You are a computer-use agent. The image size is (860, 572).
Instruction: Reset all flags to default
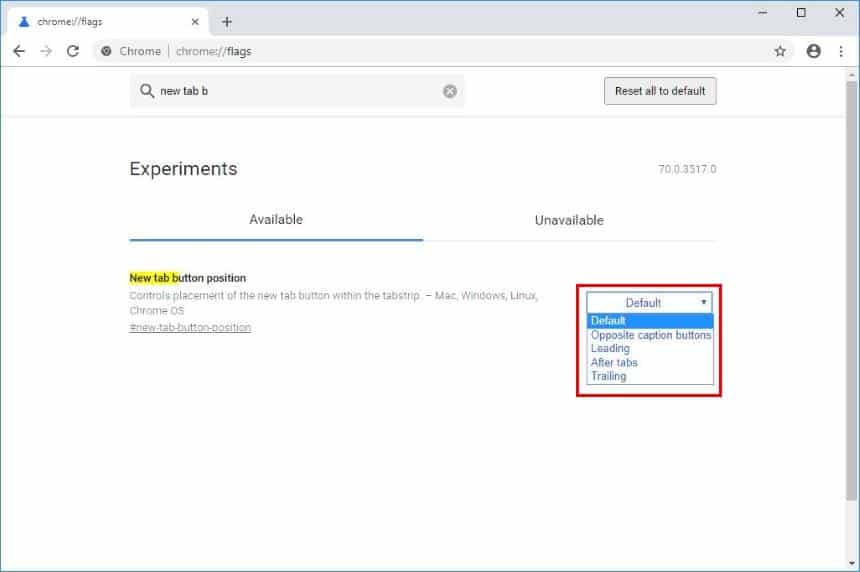[x=660, y=91]
